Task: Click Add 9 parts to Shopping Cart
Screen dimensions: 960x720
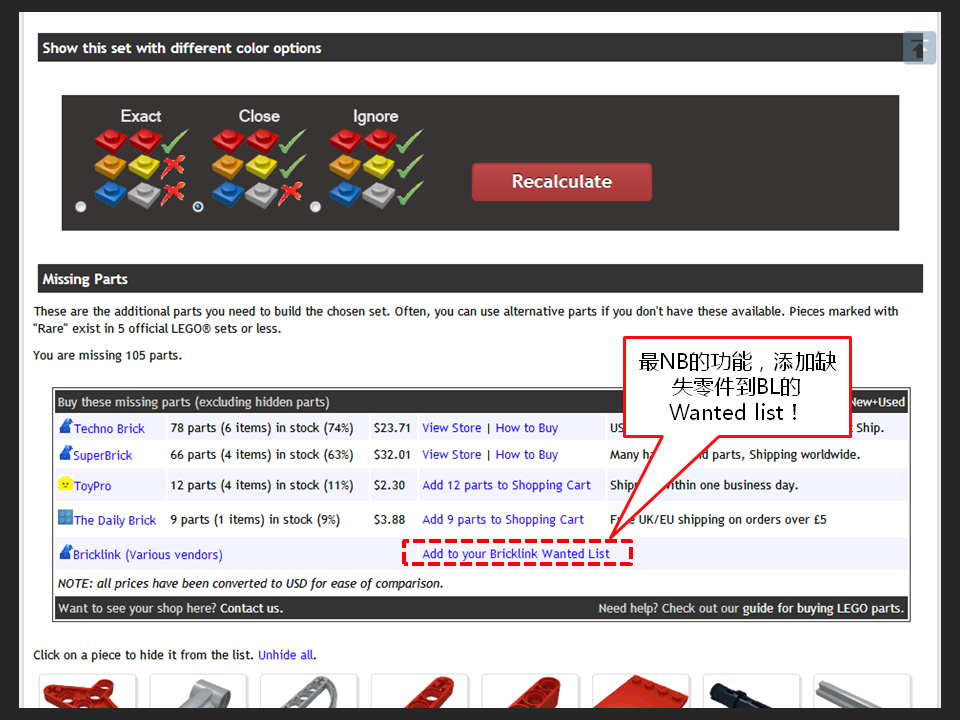Action: [x=503, y=520]
